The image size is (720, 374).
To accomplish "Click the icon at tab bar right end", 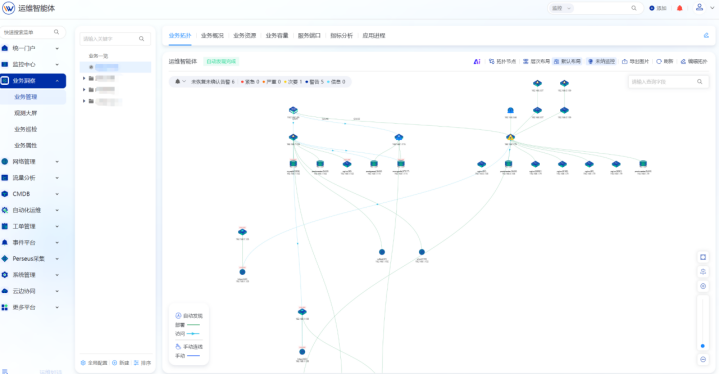I will pyautogui.click(x=706, y=35).
